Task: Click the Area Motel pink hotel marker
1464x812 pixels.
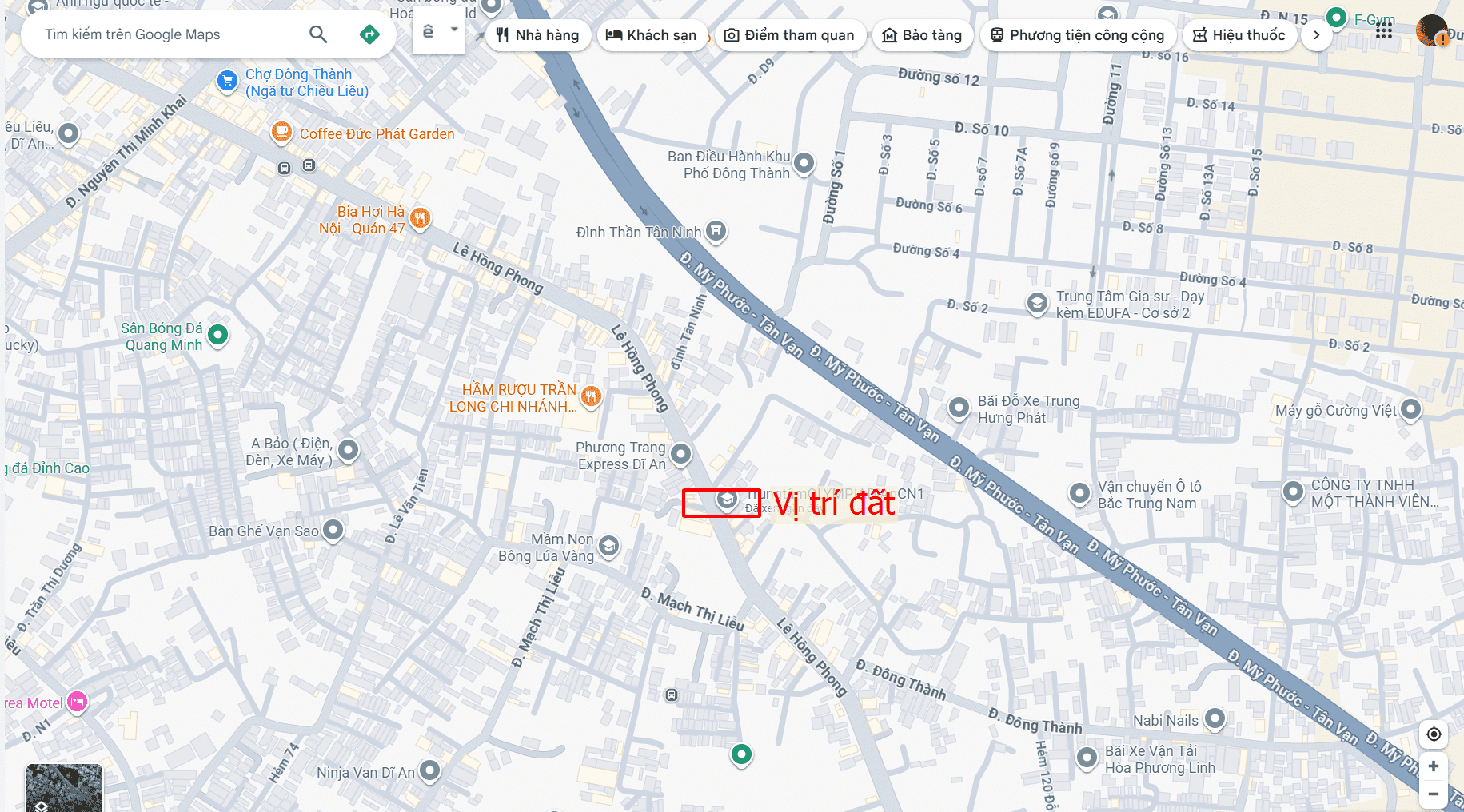Action: point(77,702)
